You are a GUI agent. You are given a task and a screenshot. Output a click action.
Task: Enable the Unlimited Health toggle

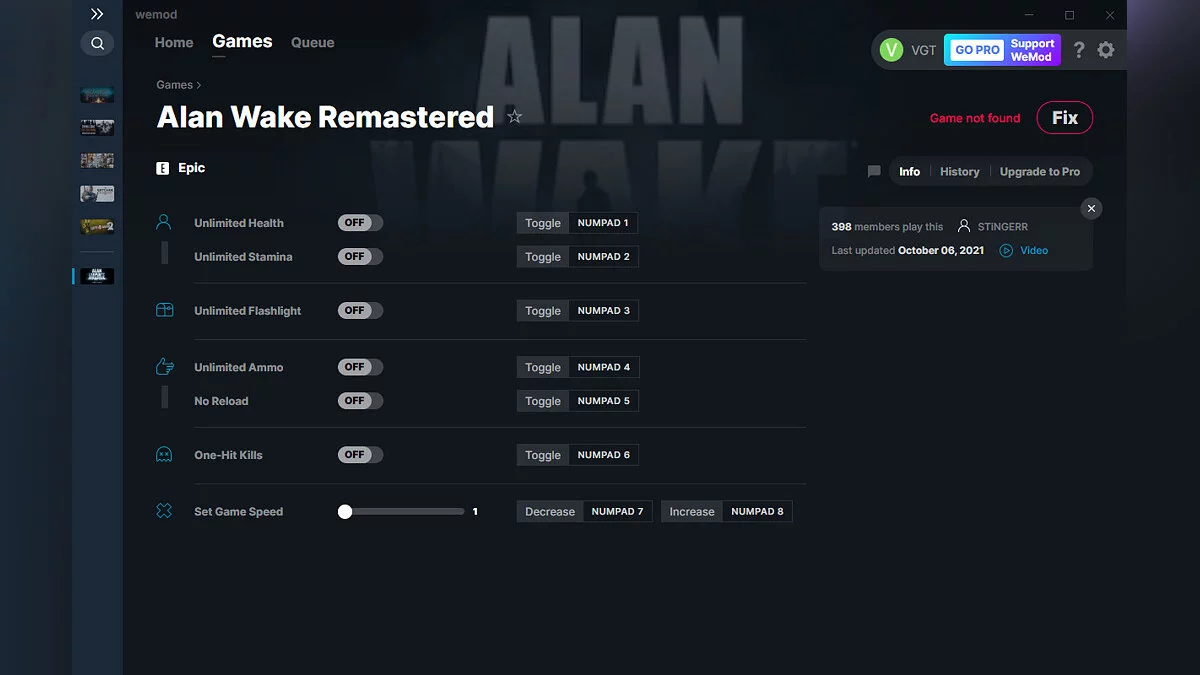click(359, 222)
